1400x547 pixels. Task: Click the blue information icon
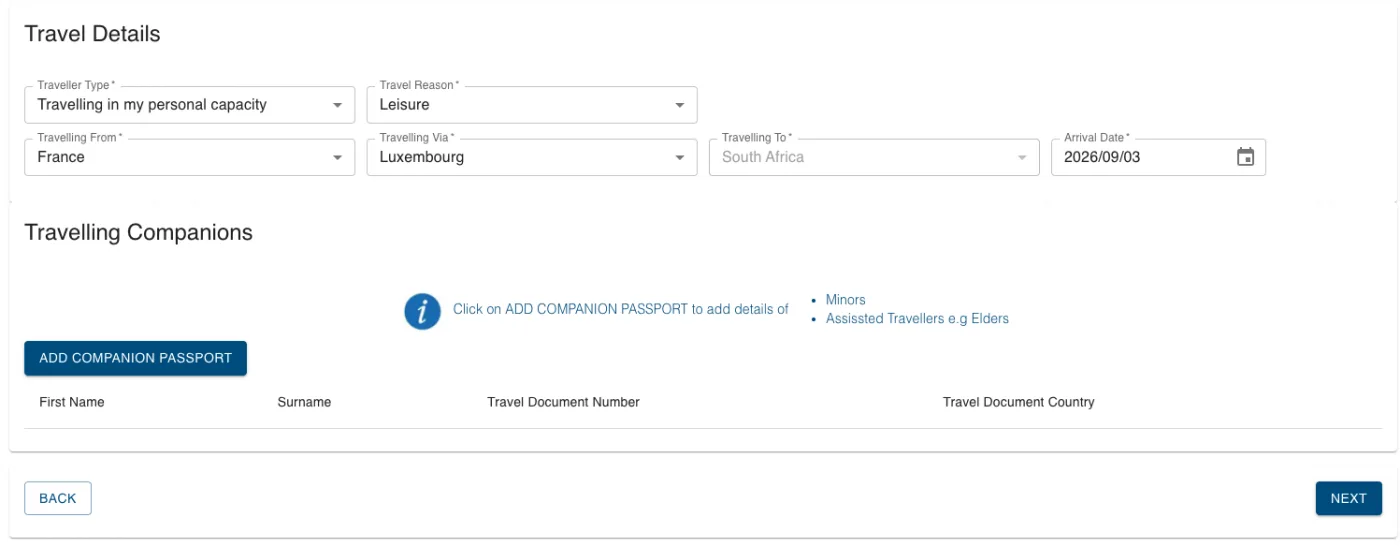click(422, 311)
